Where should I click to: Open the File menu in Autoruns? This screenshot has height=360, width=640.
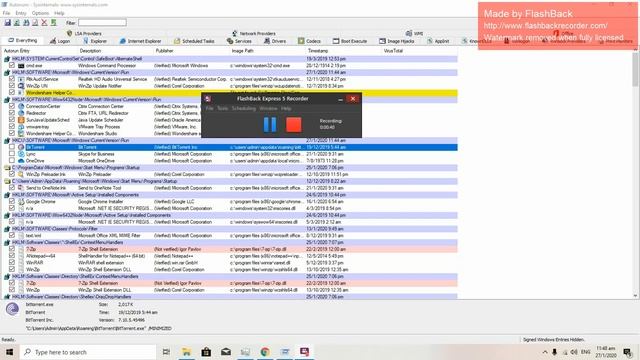click(6, 13)
